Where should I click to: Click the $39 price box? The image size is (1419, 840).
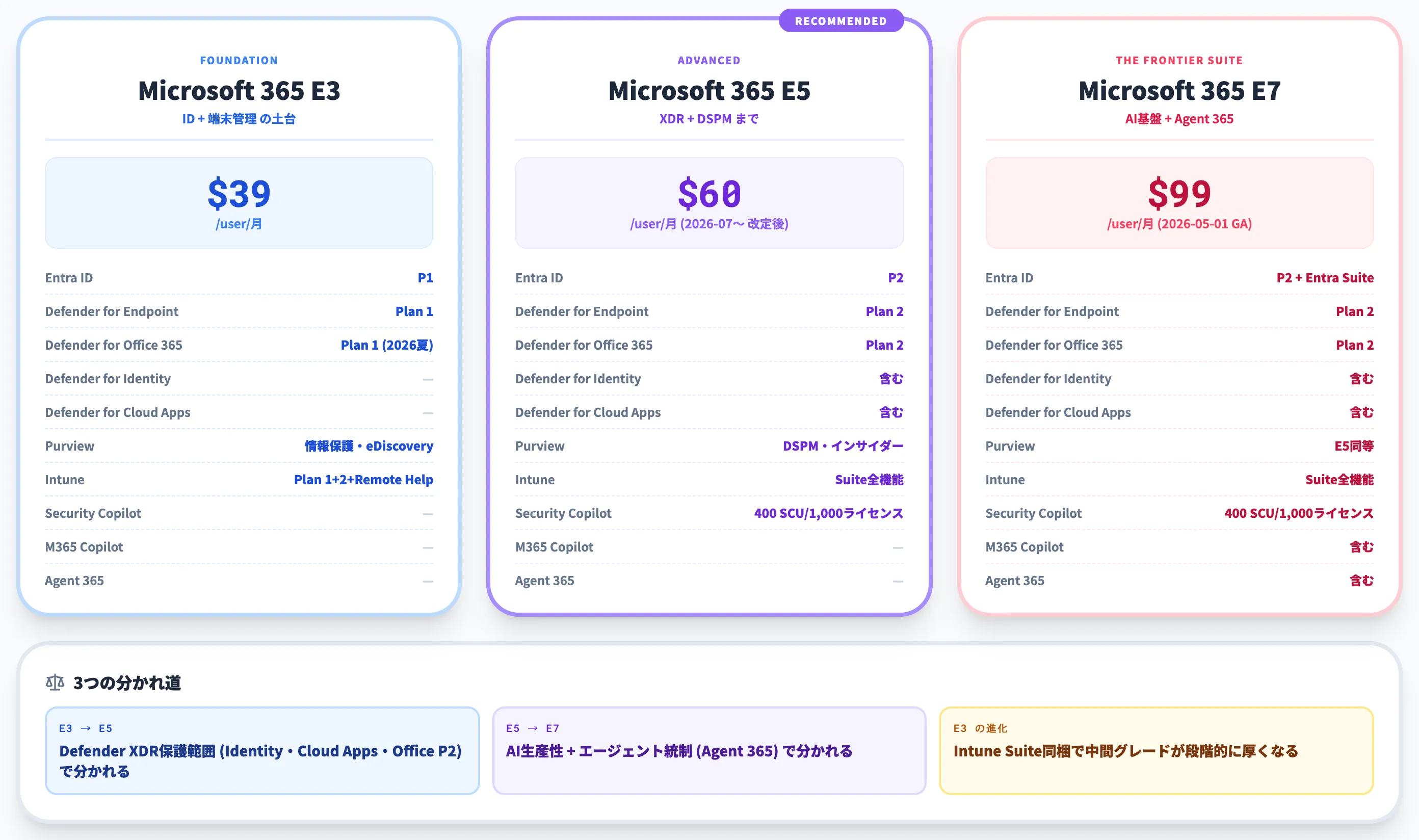[239, 203]
